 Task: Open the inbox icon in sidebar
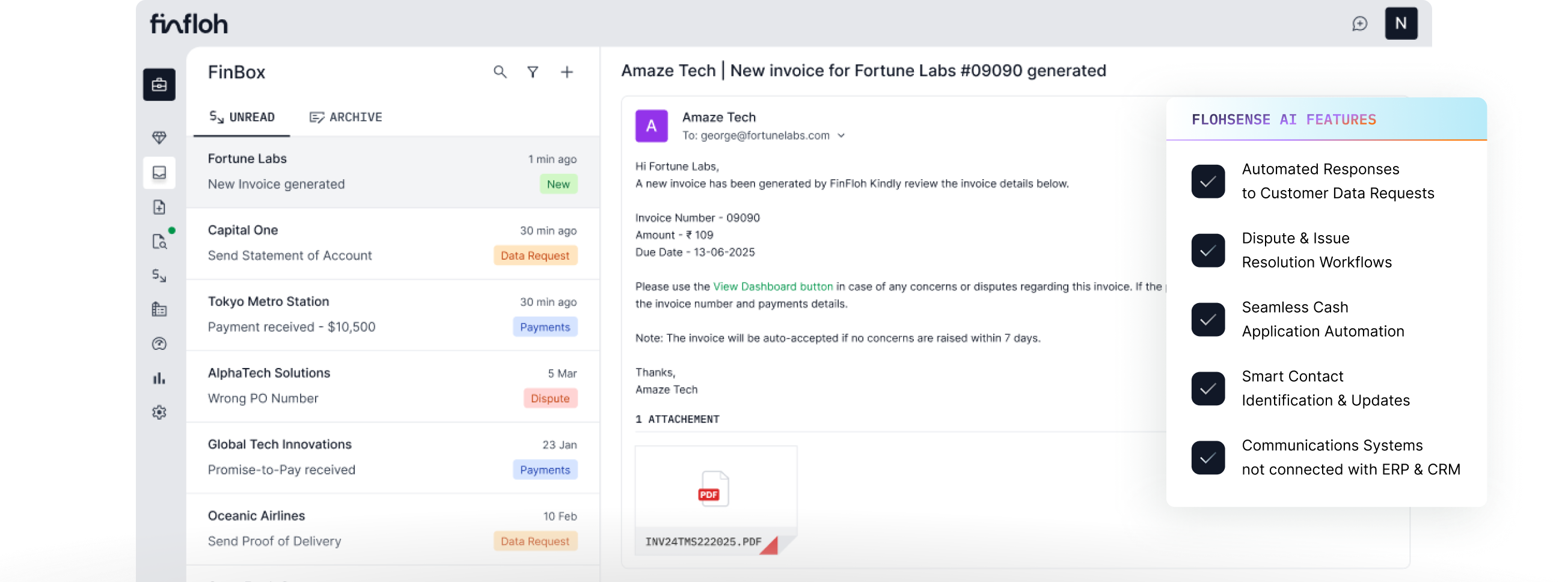[159, 173]
